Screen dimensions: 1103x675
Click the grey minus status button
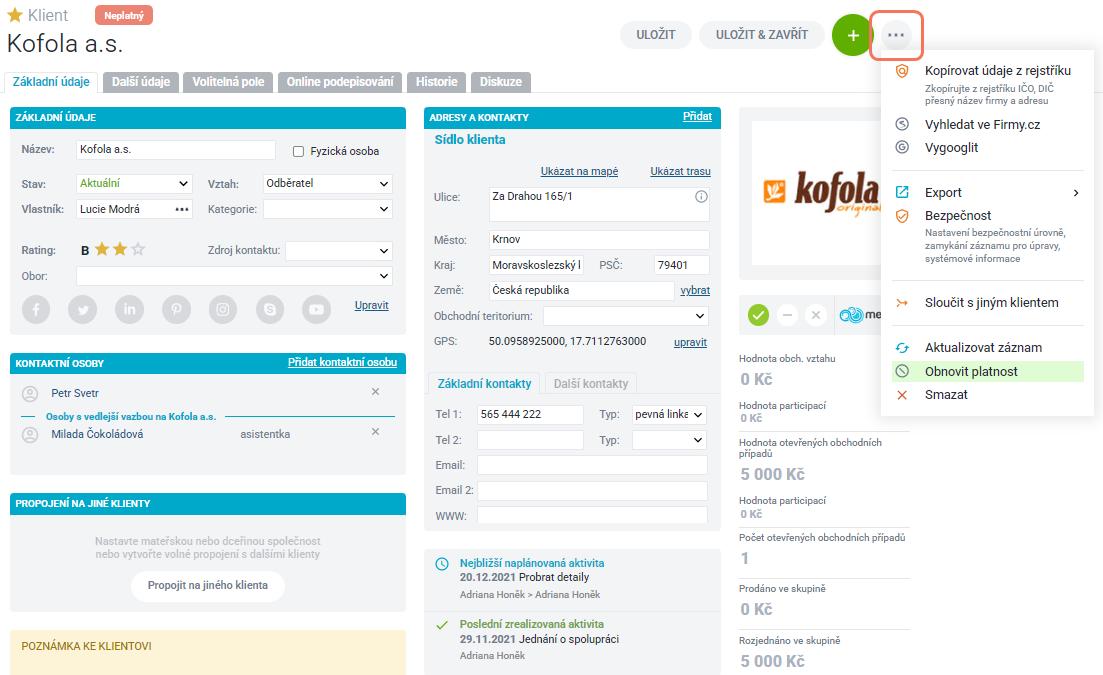[x=787, y=314]
